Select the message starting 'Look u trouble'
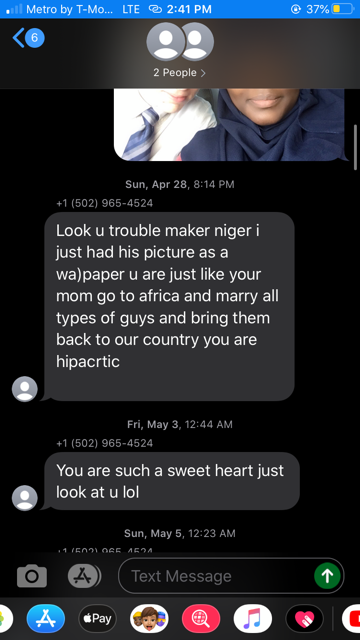This screenshot has width=360, height=640. 169,306
